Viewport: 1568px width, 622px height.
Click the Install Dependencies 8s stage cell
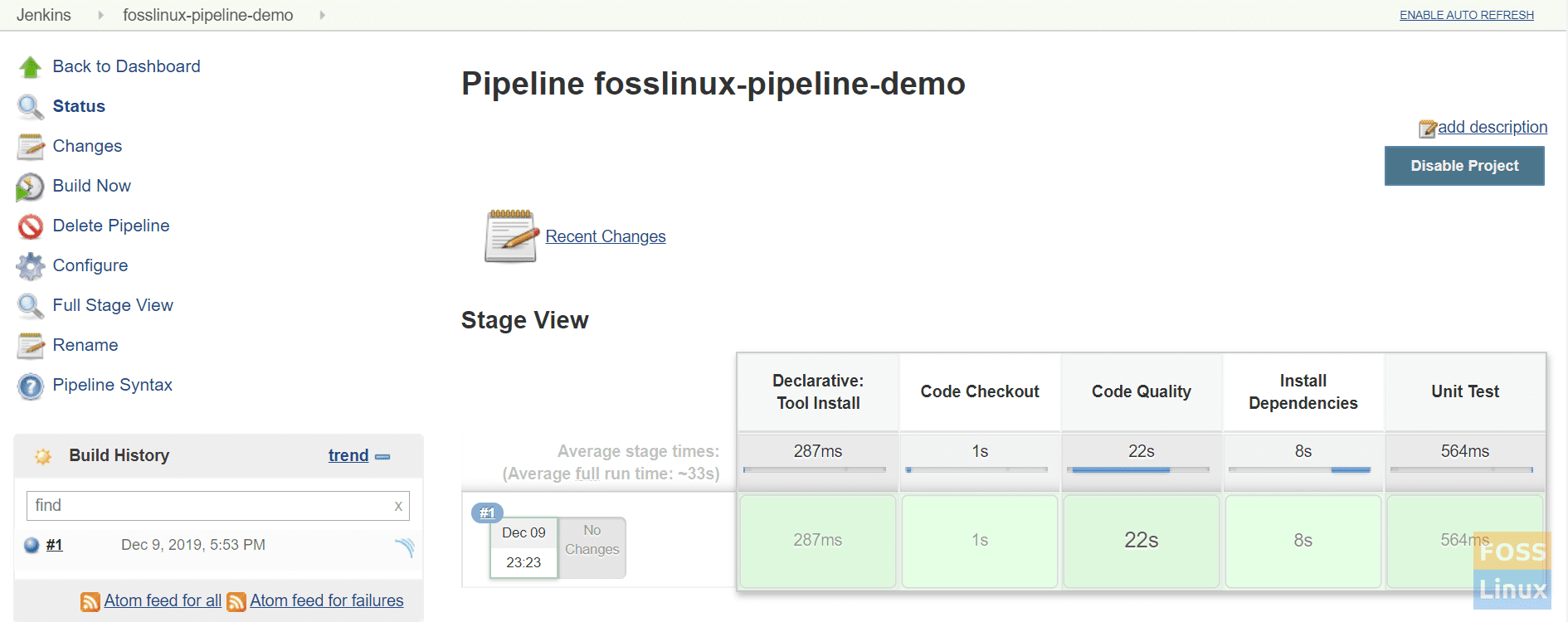click(x=1303, y=541)
